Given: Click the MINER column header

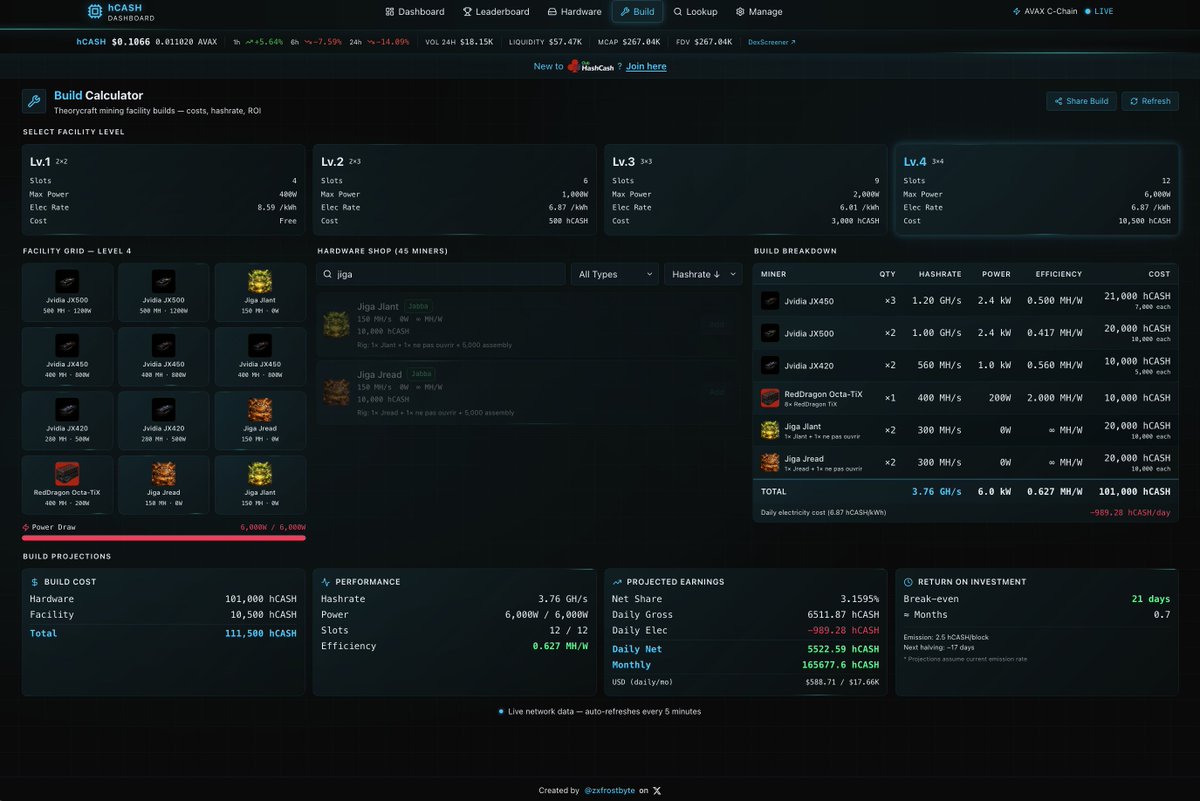Looking at the screenshot, I should (774, 274).
